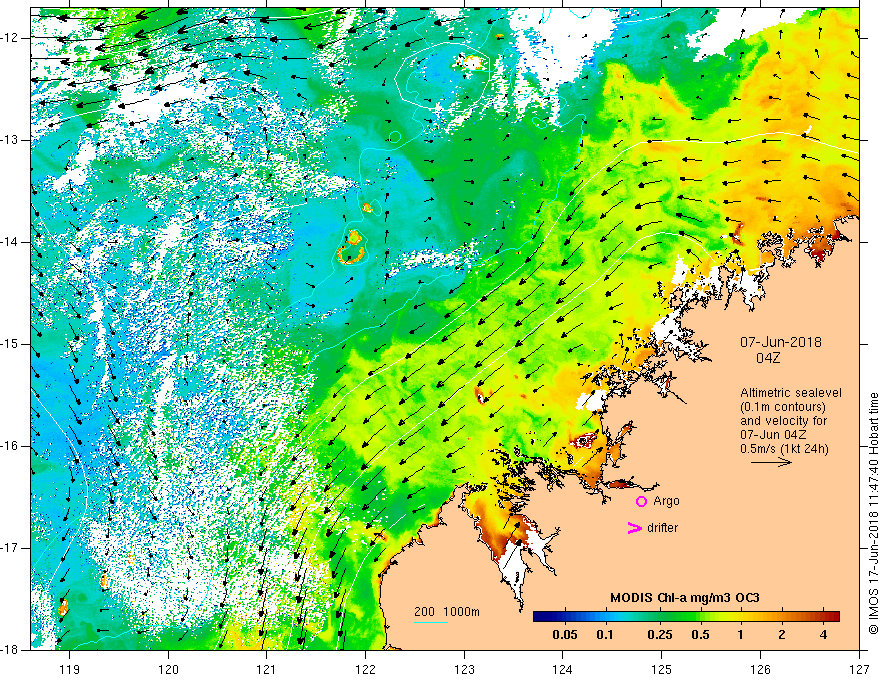
Task: Click the magenta Argo circle legend icon
Action: tap(641, 501)
